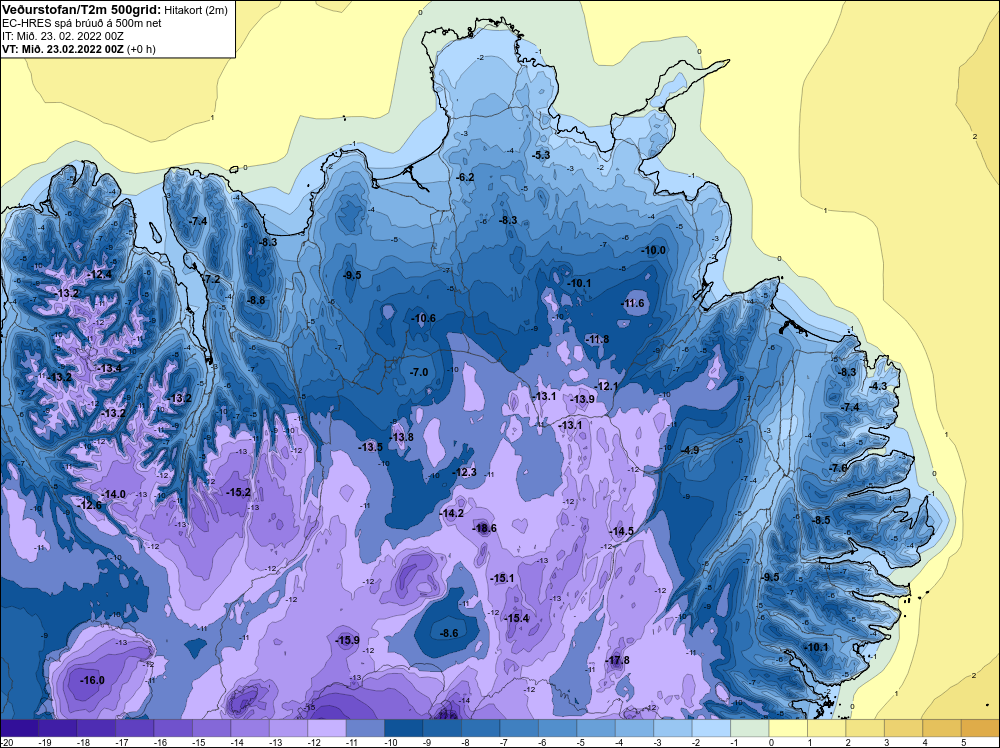Screen dimensions: 1000x748
Task: Click the -6.2 temperature label
Action: point(466,177)
